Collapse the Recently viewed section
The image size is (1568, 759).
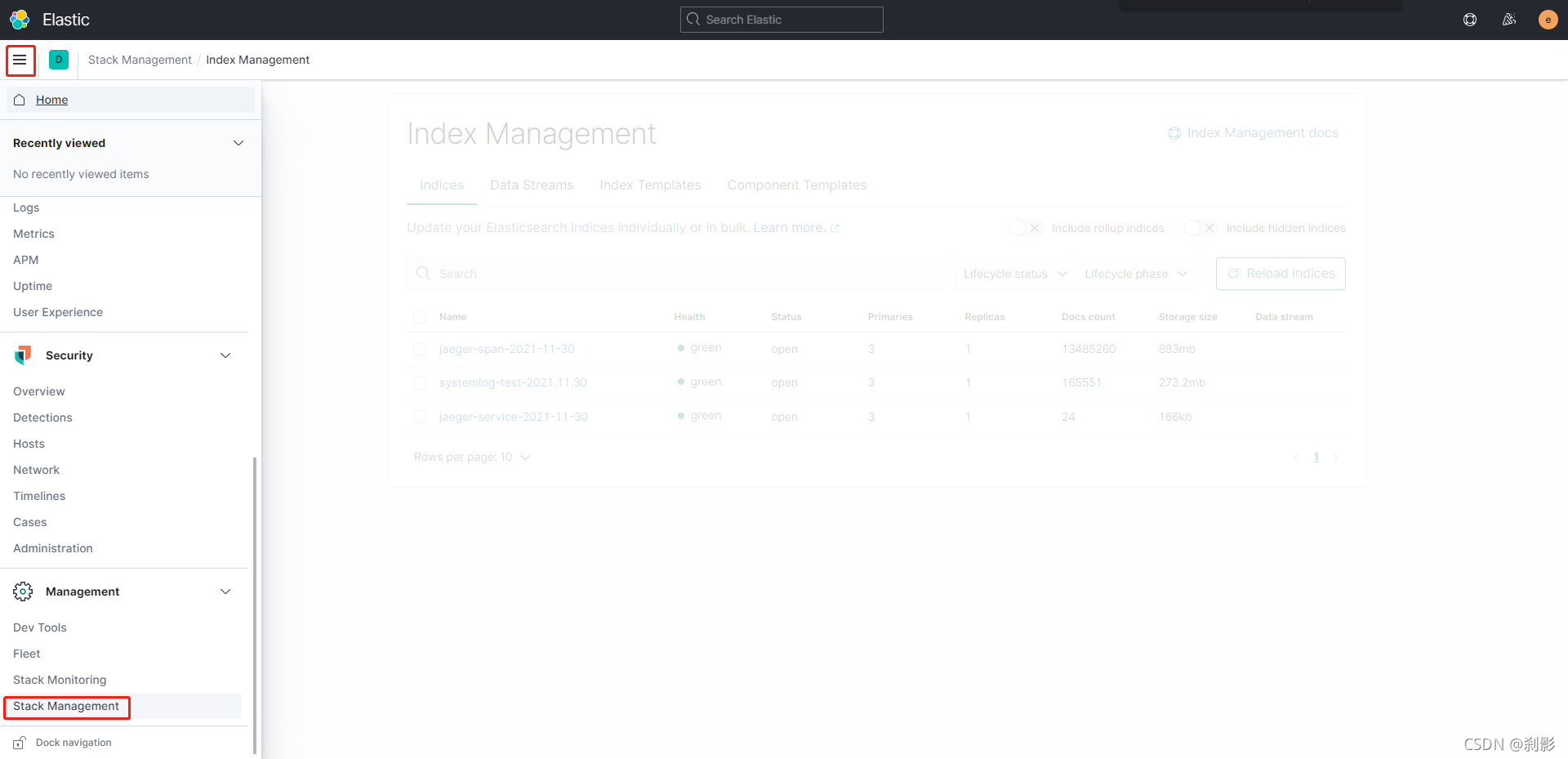[x=238, y=143]
